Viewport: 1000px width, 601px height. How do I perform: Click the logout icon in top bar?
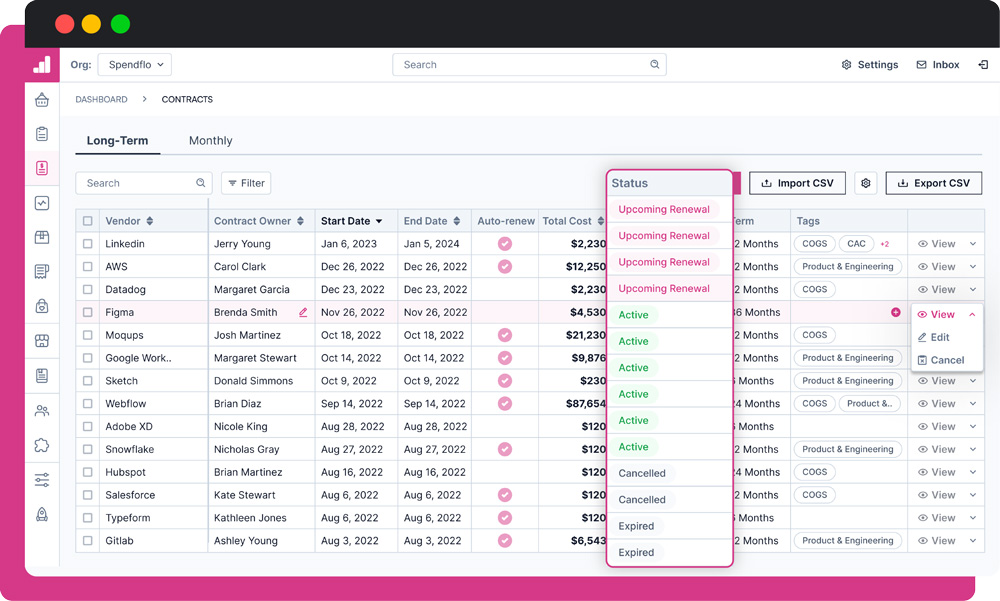[983, 64]
